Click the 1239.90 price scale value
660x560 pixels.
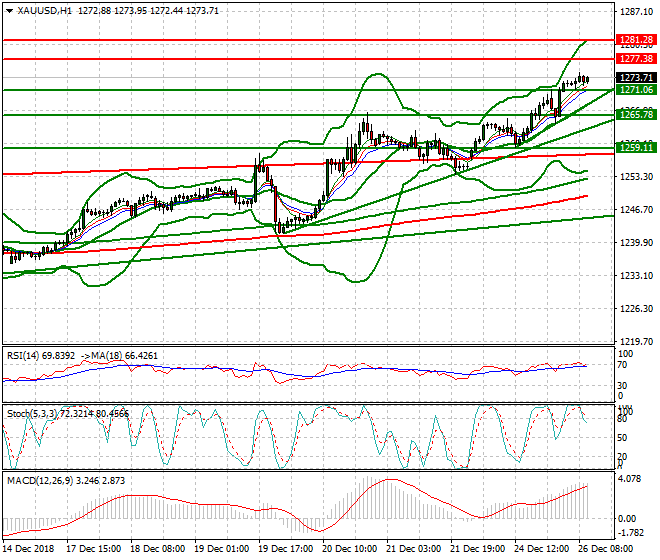pos(637,243)
